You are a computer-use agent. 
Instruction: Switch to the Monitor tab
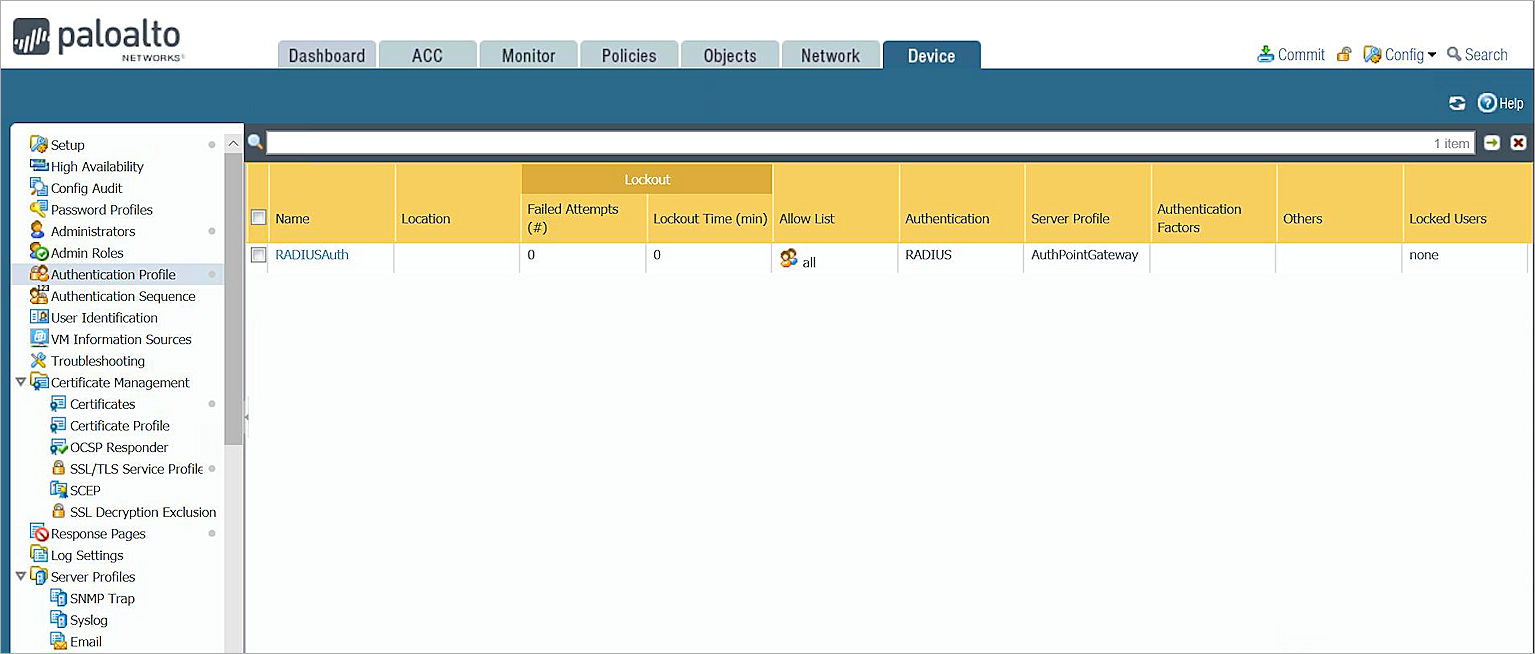pyautogui.click(x=528, y=55)
